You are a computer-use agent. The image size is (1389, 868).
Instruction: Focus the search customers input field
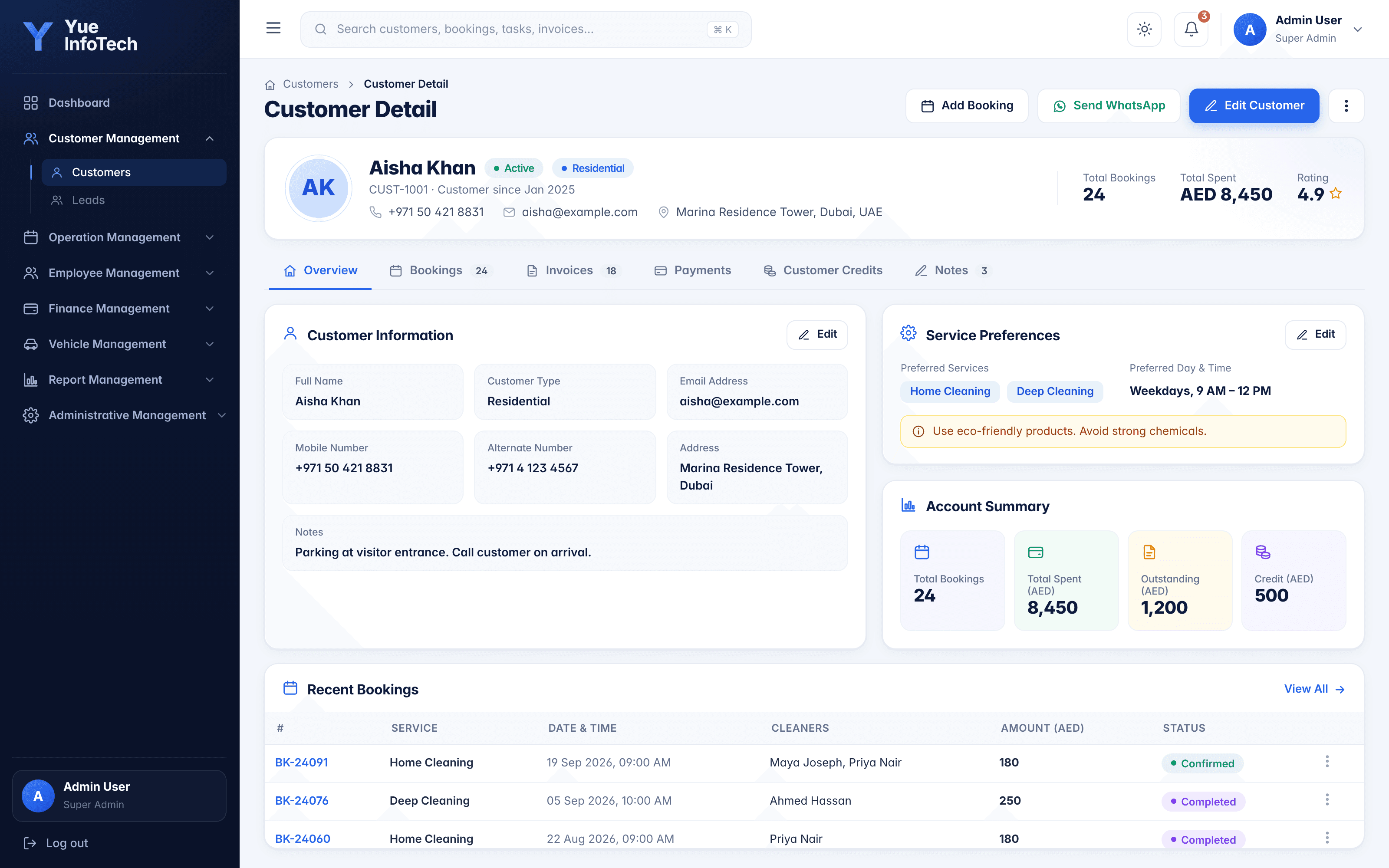coord(526,29)
